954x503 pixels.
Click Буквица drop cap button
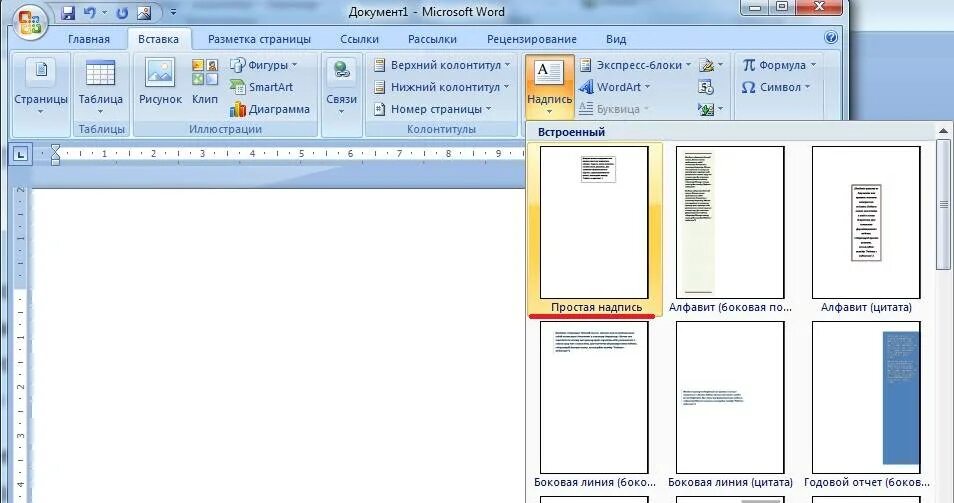(613, 109)
